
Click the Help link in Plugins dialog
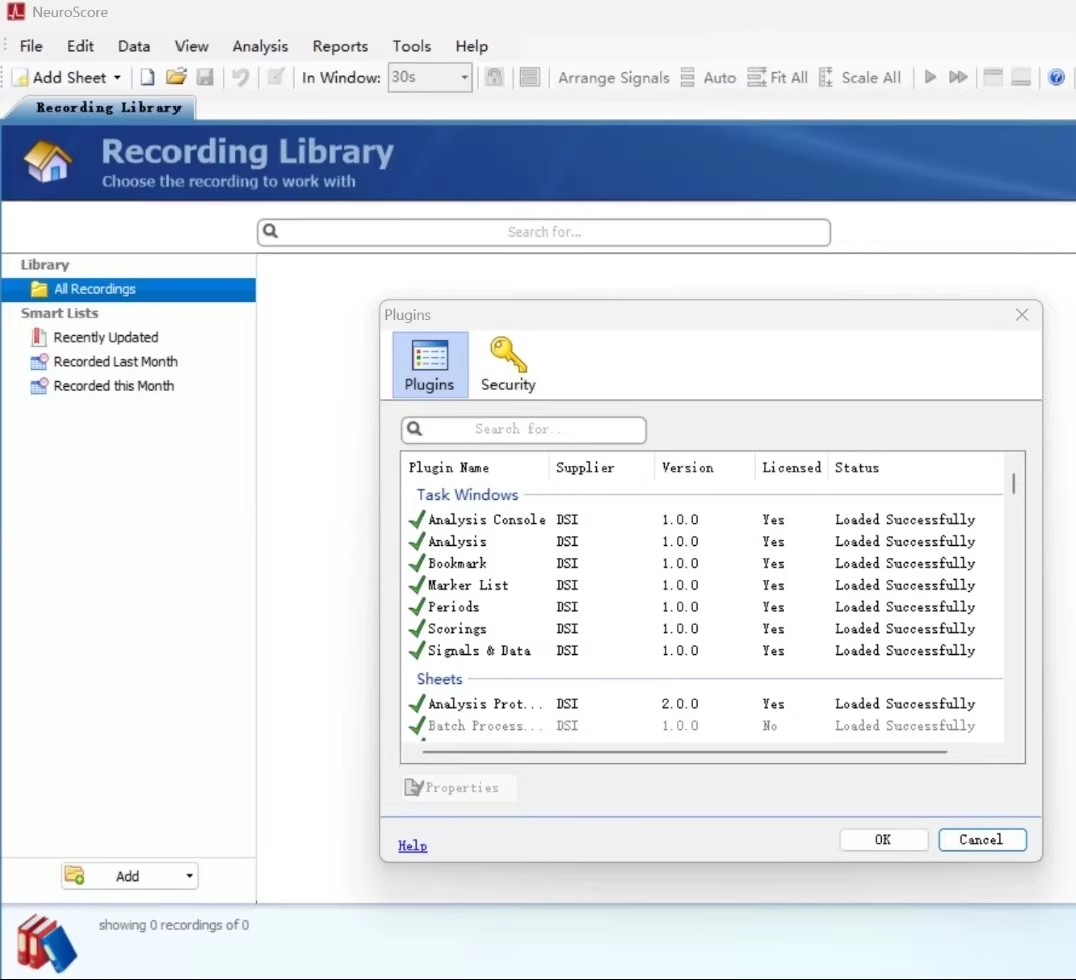[x=412, y=846]
